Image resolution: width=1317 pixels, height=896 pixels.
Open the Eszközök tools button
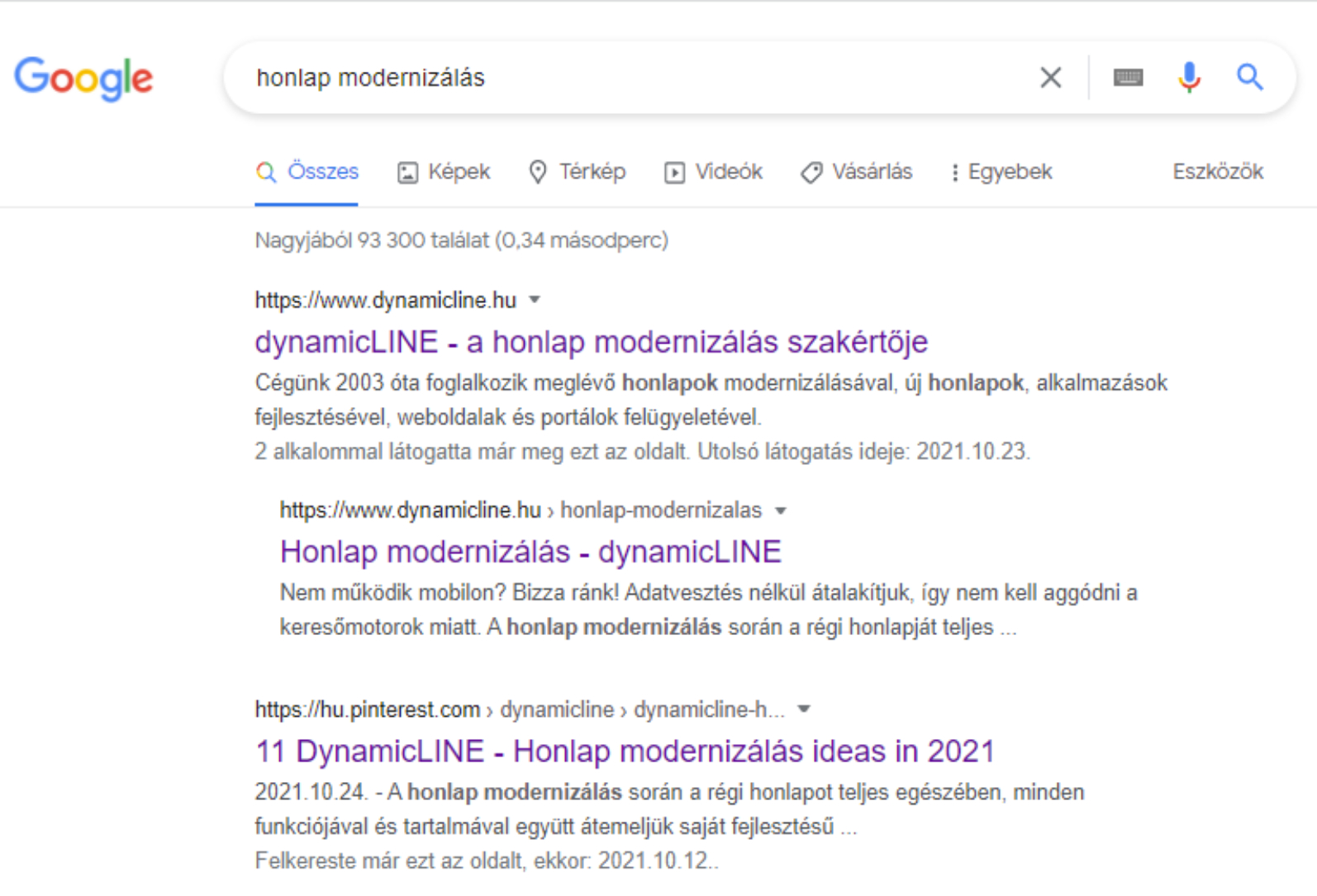click(x=1218, y=172)
